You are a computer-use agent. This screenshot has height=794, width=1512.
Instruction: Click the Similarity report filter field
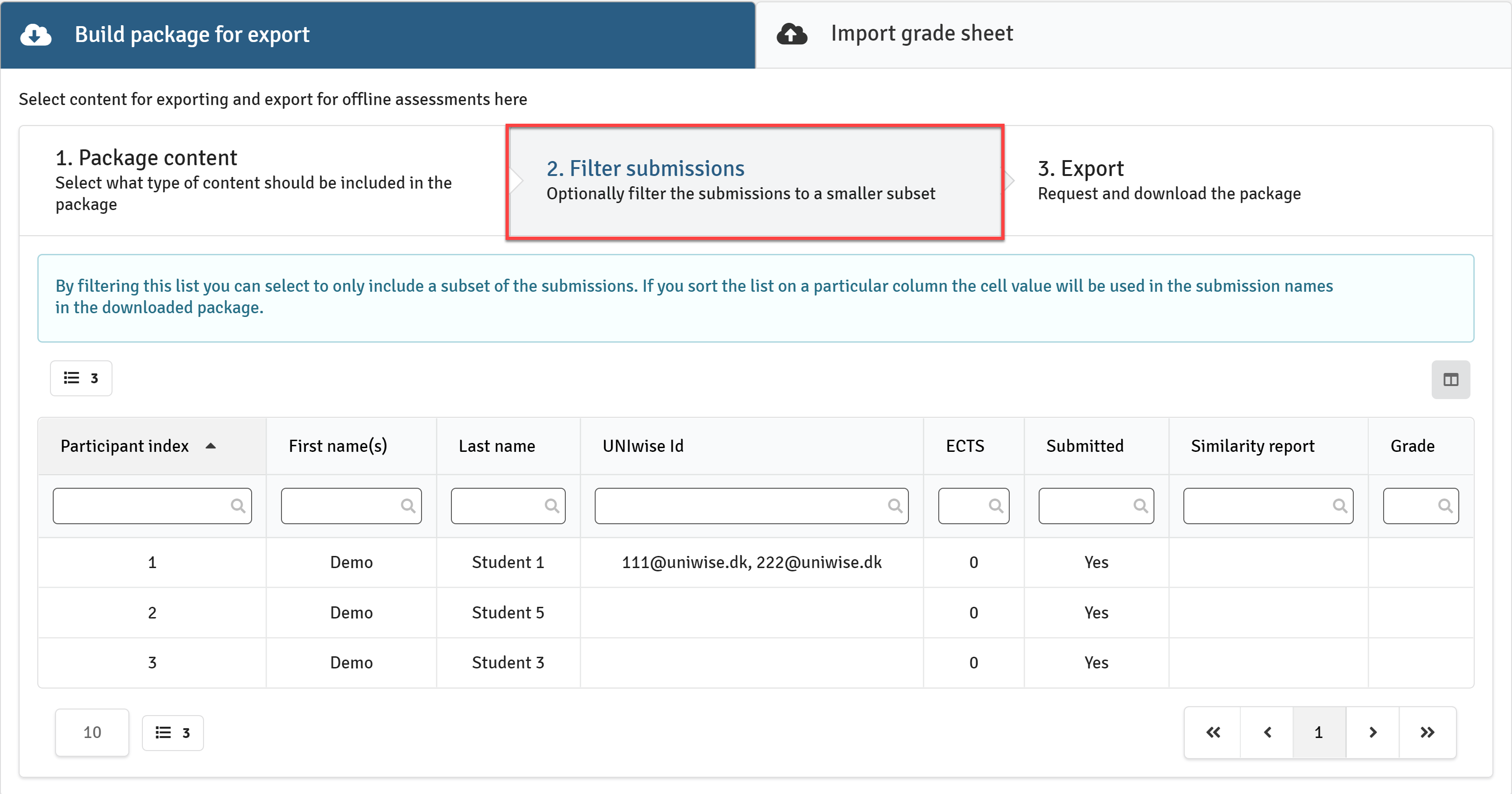(1268, 505)
